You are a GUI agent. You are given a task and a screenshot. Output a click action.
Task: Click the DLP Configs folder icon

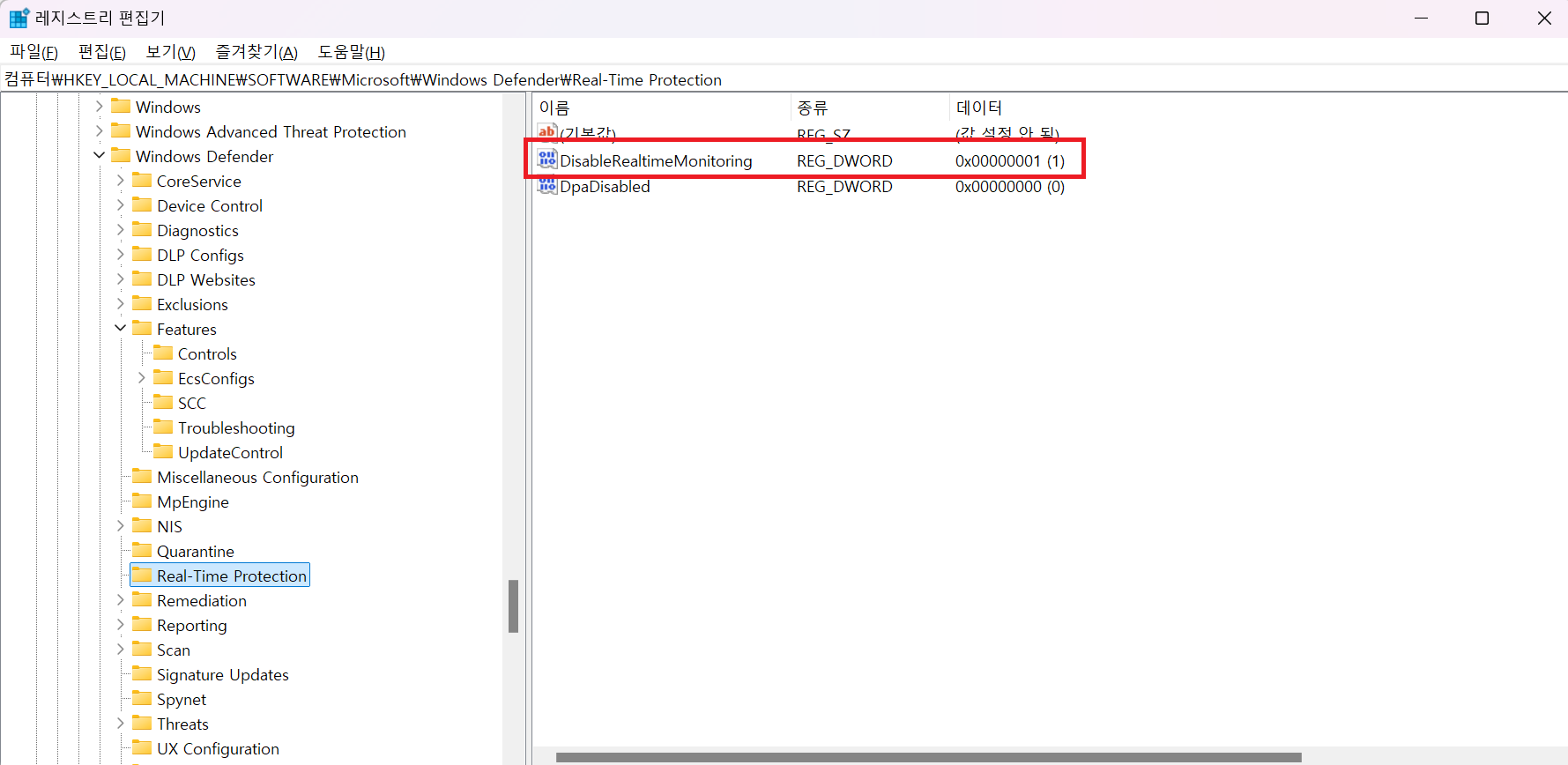point(142,254)
